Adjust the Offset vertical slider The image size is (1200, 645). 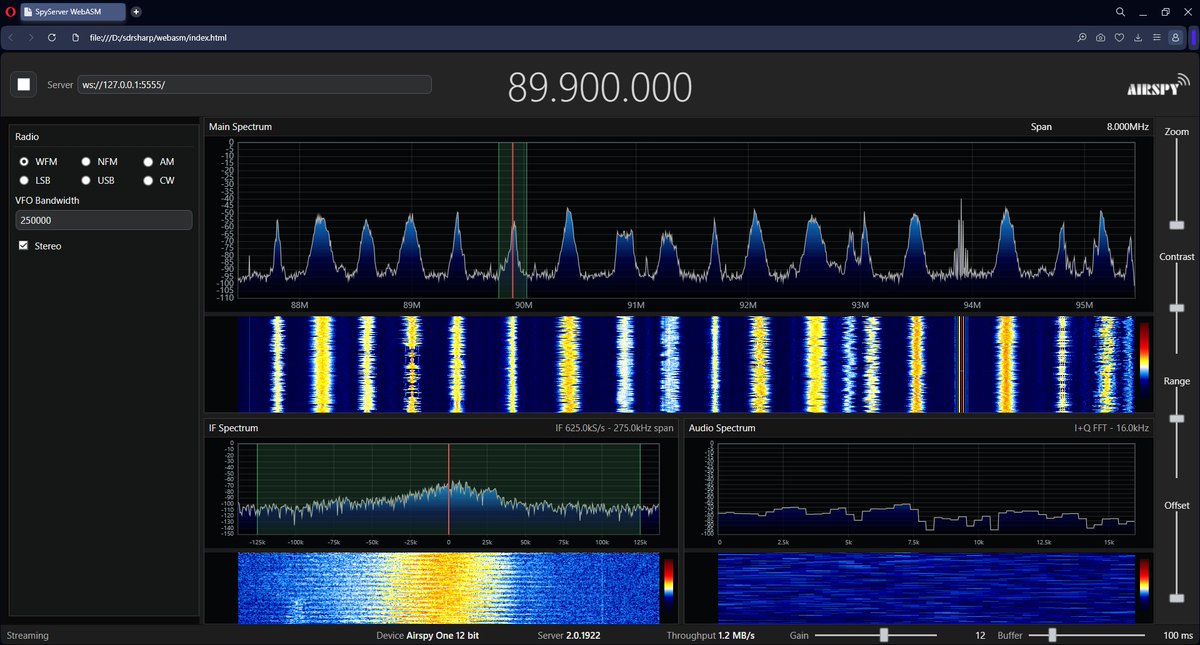[1177, 598]
